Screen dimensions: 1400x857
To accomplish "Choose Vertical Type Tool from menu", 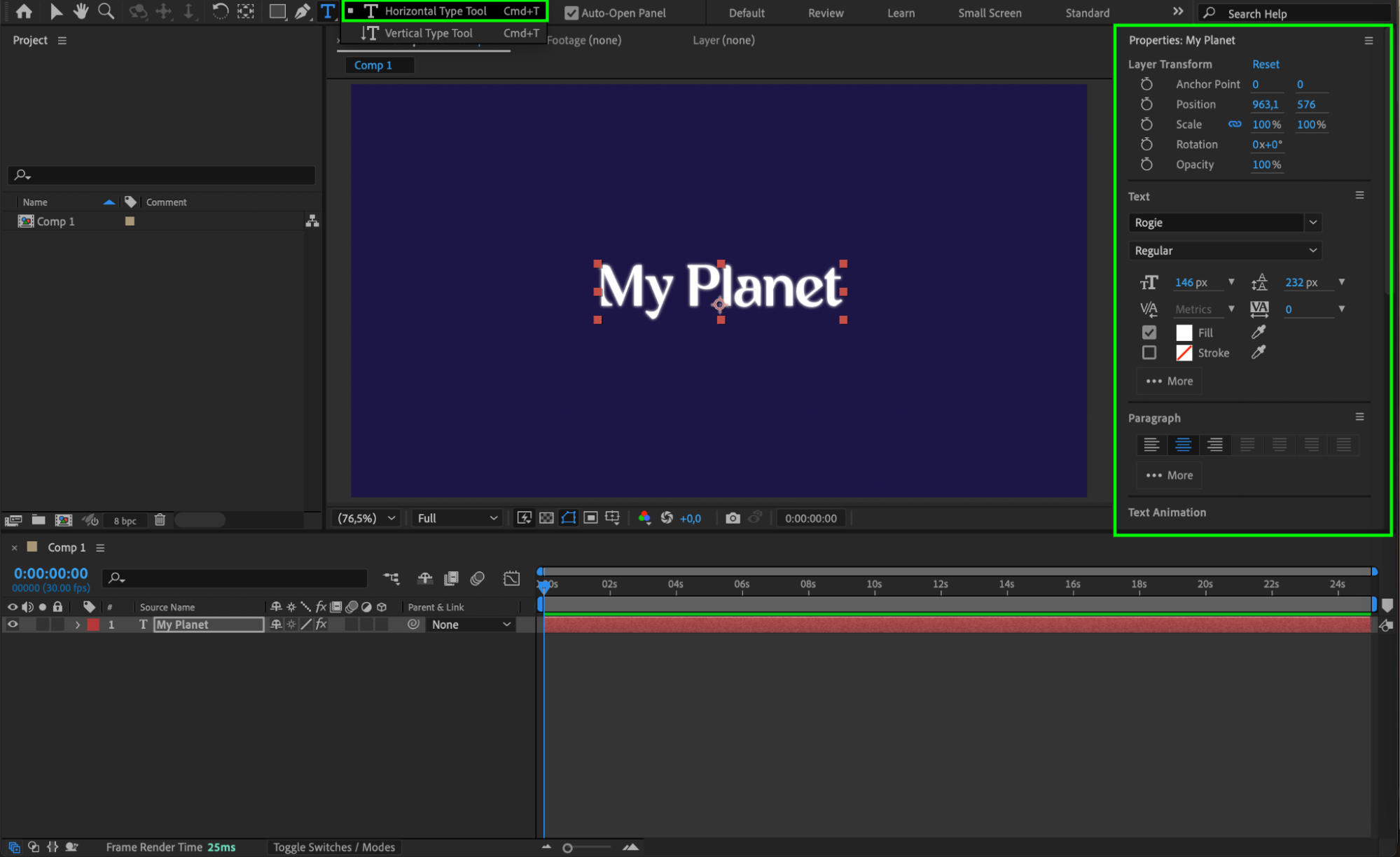I will tap(429, 33).
